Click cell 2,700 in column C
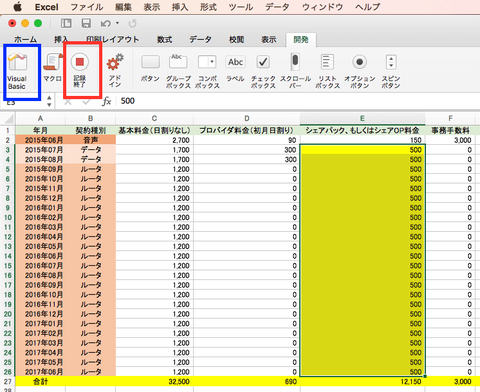The width and height of the screenshot is (480, 392). (x=154, y=140)
